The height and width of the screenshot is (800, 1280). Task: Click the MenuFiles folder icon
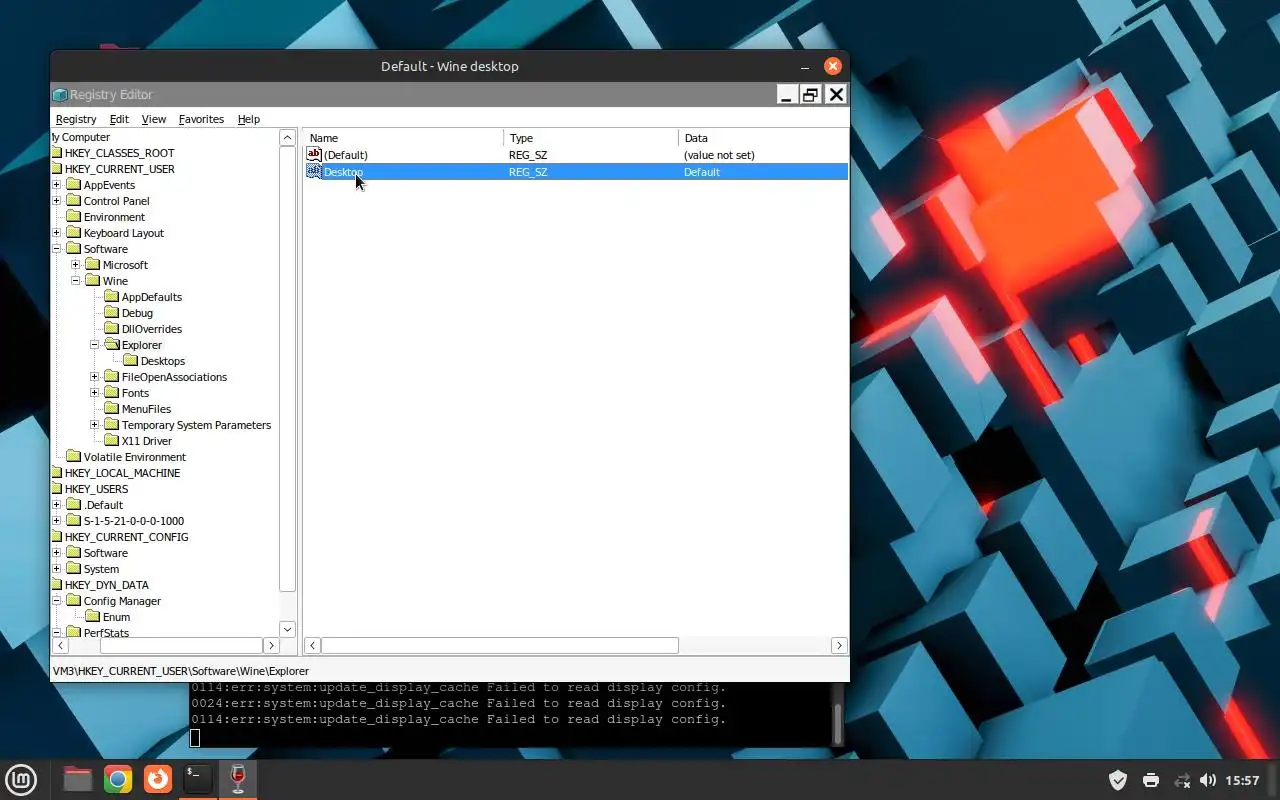coord(111,409)
